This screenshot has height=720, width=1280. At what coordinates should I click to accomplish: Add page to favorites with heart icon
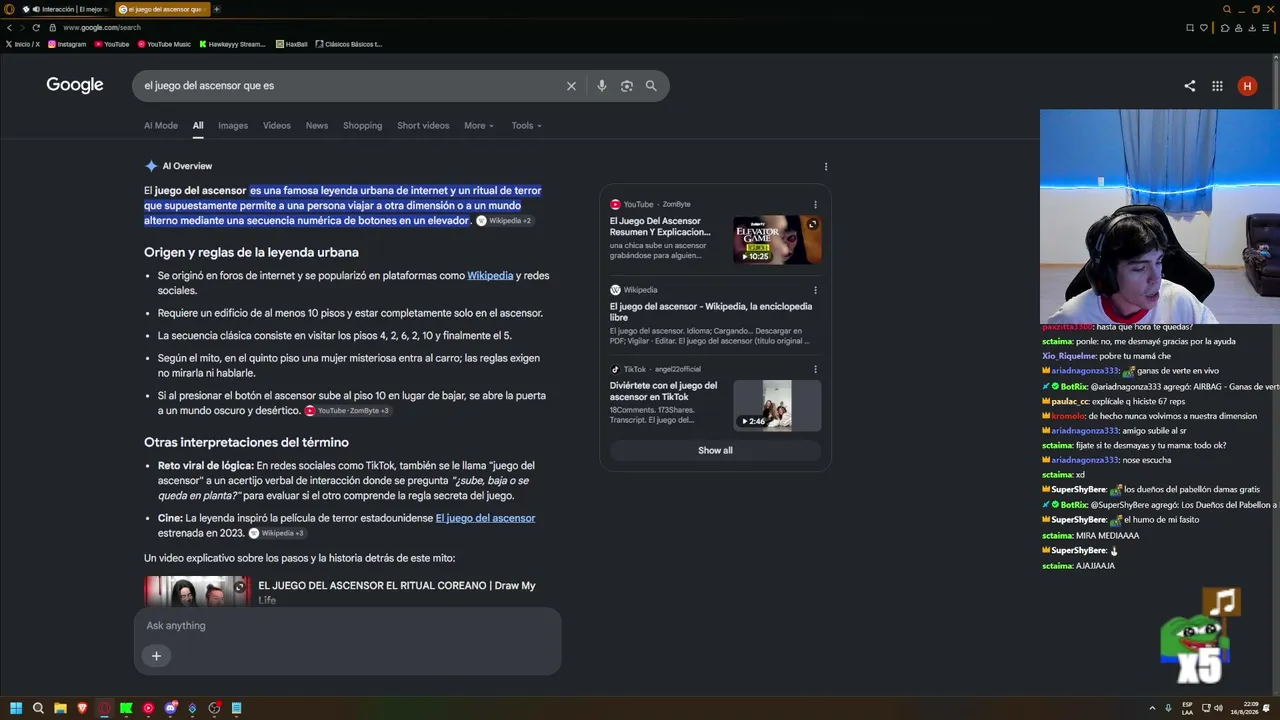1205,27
